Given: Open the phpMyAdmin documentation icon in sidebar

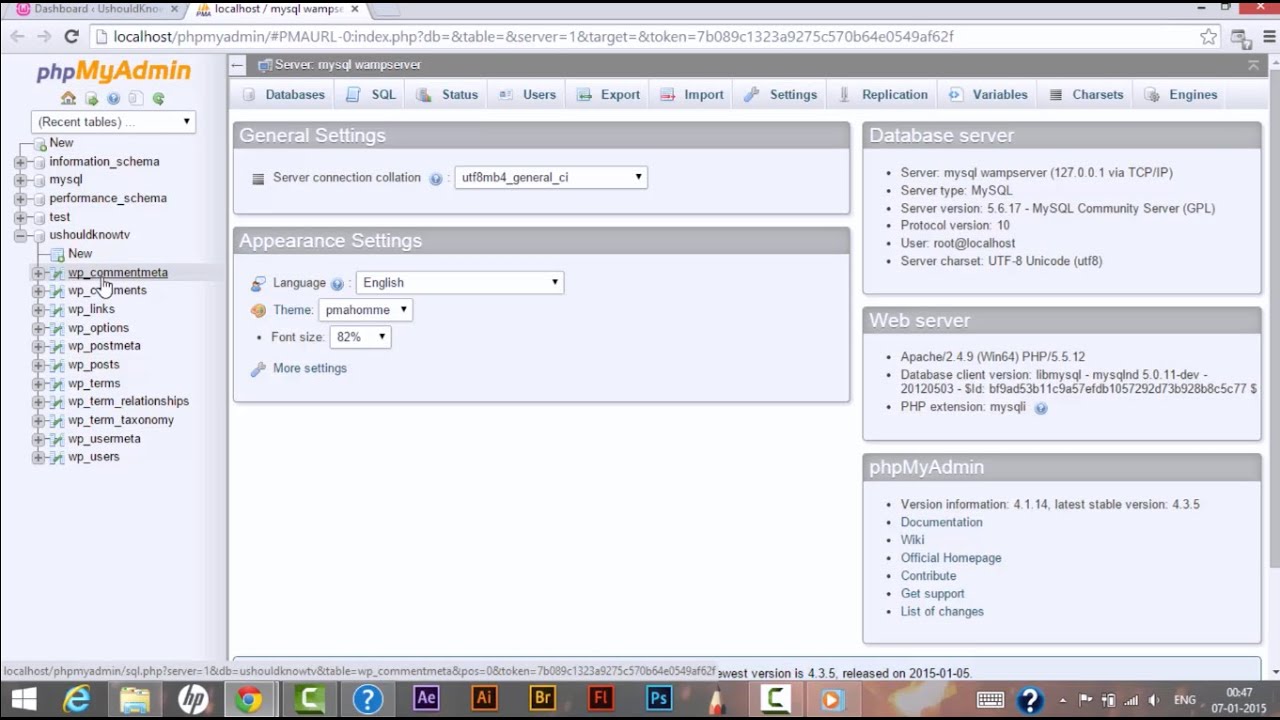Looking at the screenshot, I should [x=113, y=98].
